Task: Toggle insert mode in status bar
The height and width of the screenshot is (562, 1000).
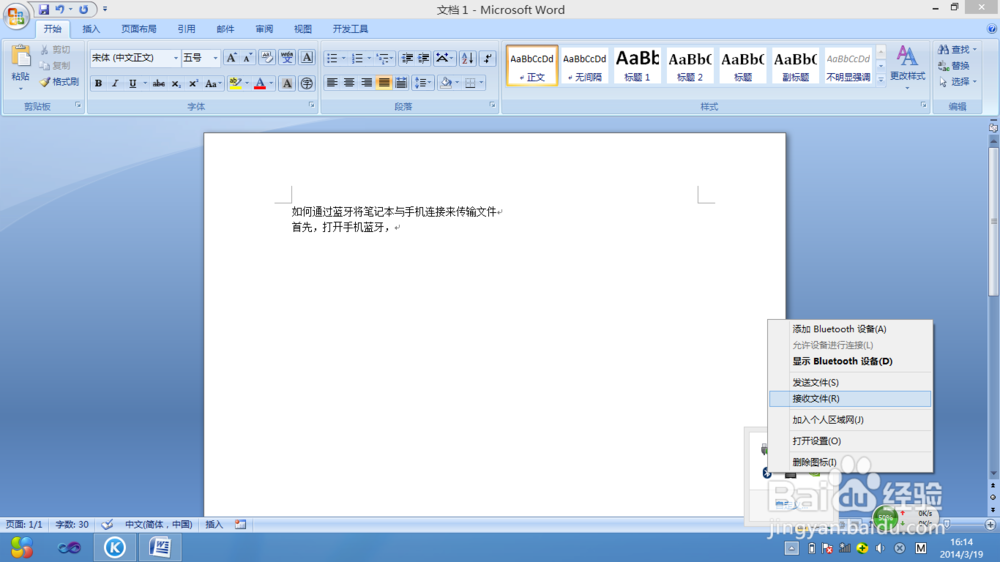Action: point(214,524)
